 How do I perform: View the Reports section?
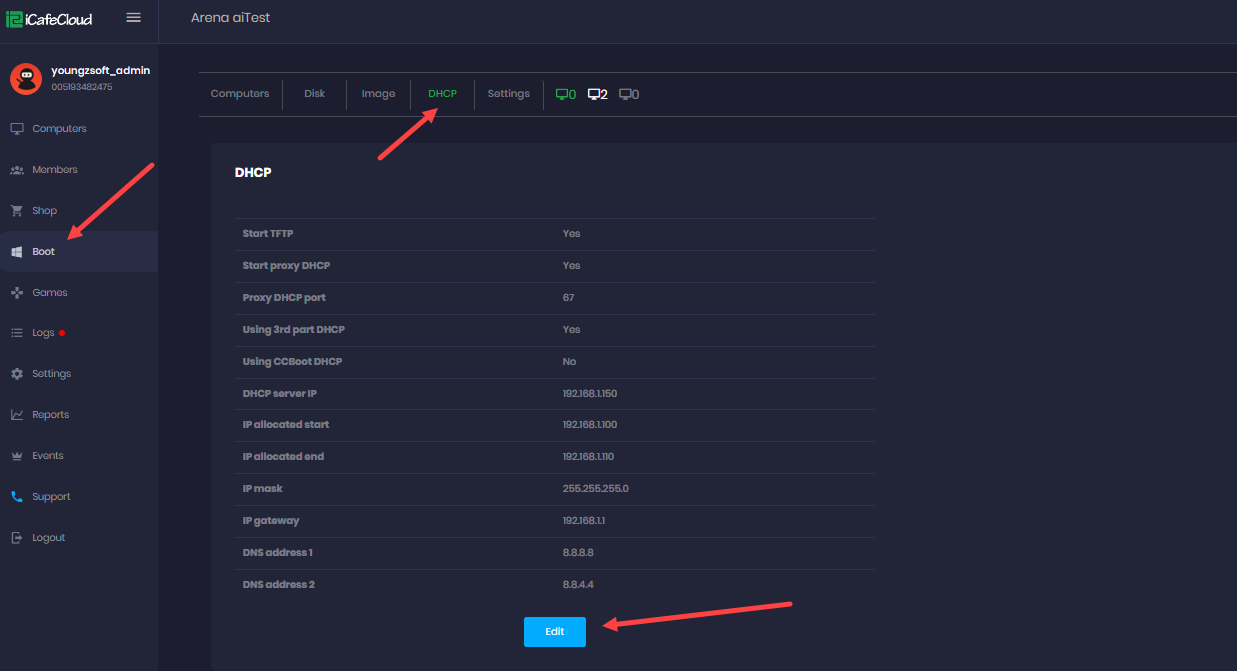point(52,414)
